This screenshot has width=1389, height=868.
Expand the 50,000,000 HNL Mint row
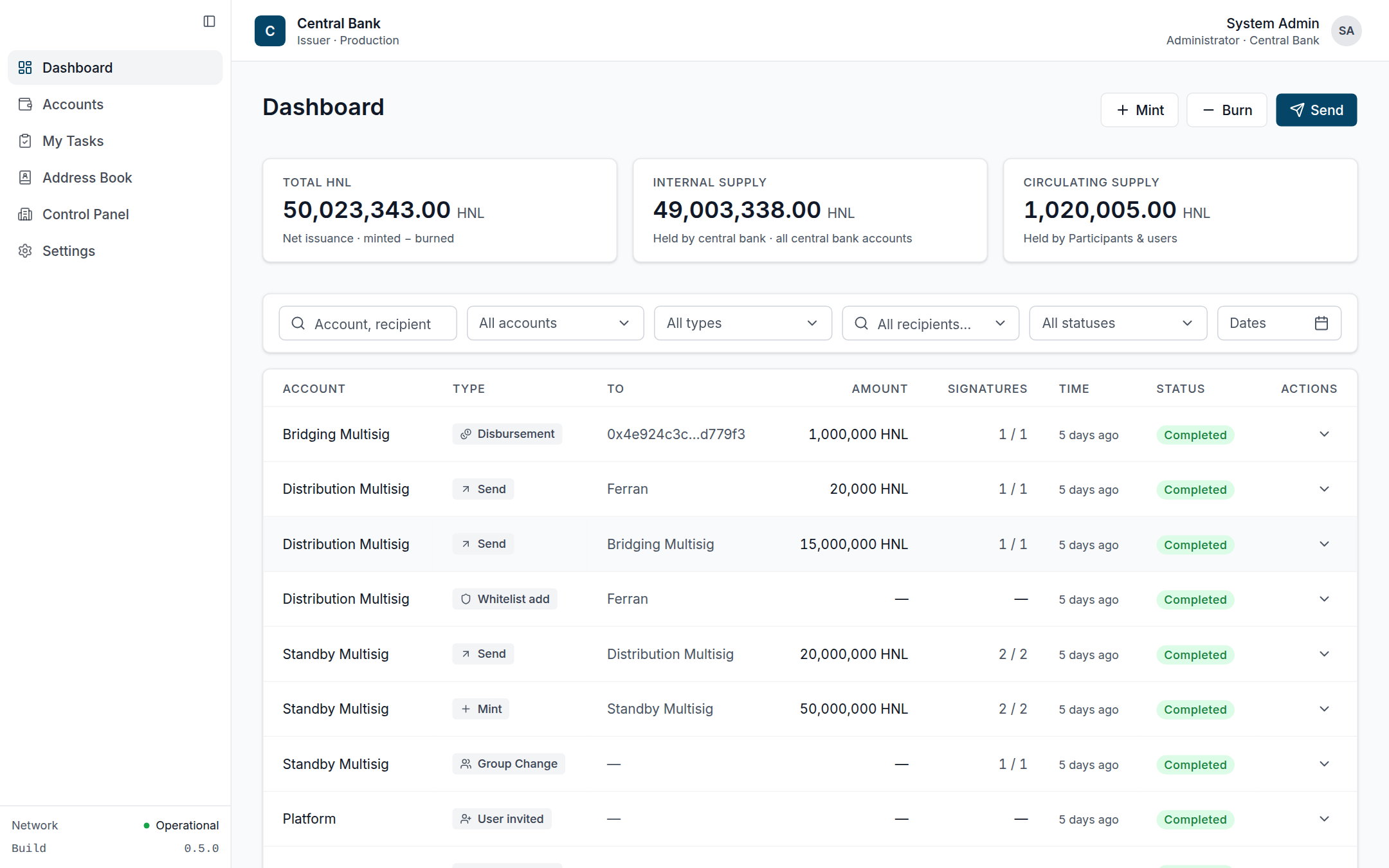(1324, 709)
